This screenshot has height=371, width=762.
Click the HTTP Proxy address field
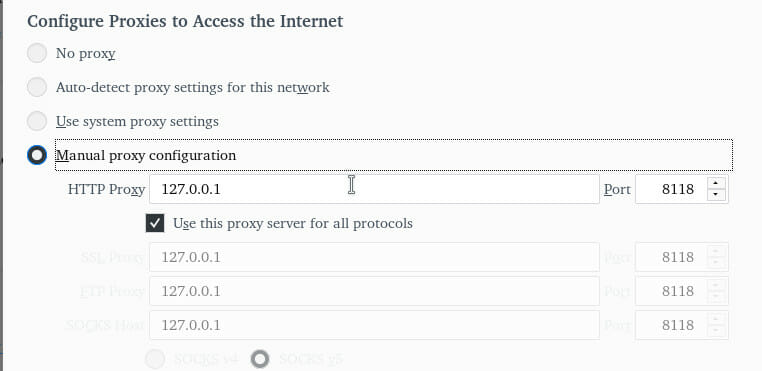coord(374,189)
